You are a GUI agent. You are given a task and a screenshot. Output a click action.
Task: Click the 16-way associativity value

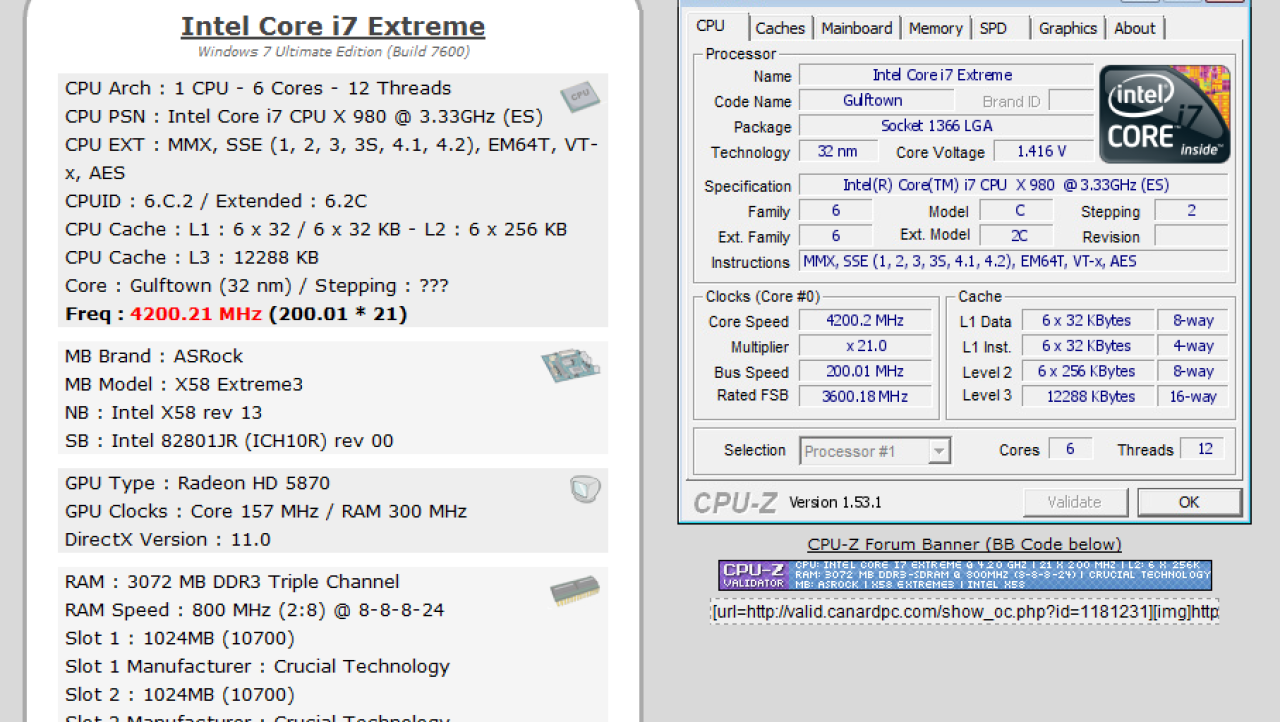[1193, 396]
